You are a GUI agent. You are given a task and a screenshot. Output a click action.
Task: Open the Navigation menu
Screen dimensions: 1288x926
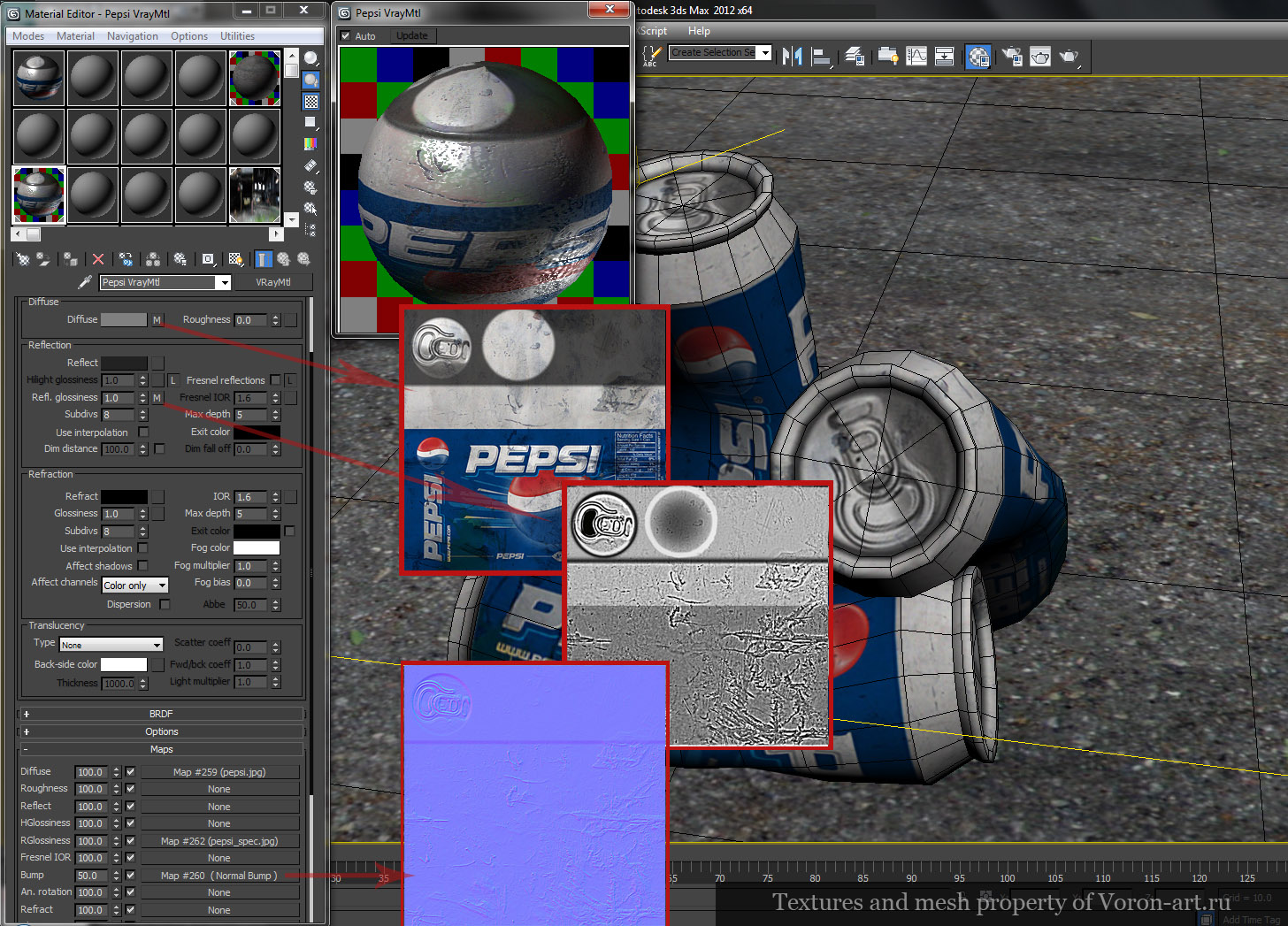click(133, 36)
